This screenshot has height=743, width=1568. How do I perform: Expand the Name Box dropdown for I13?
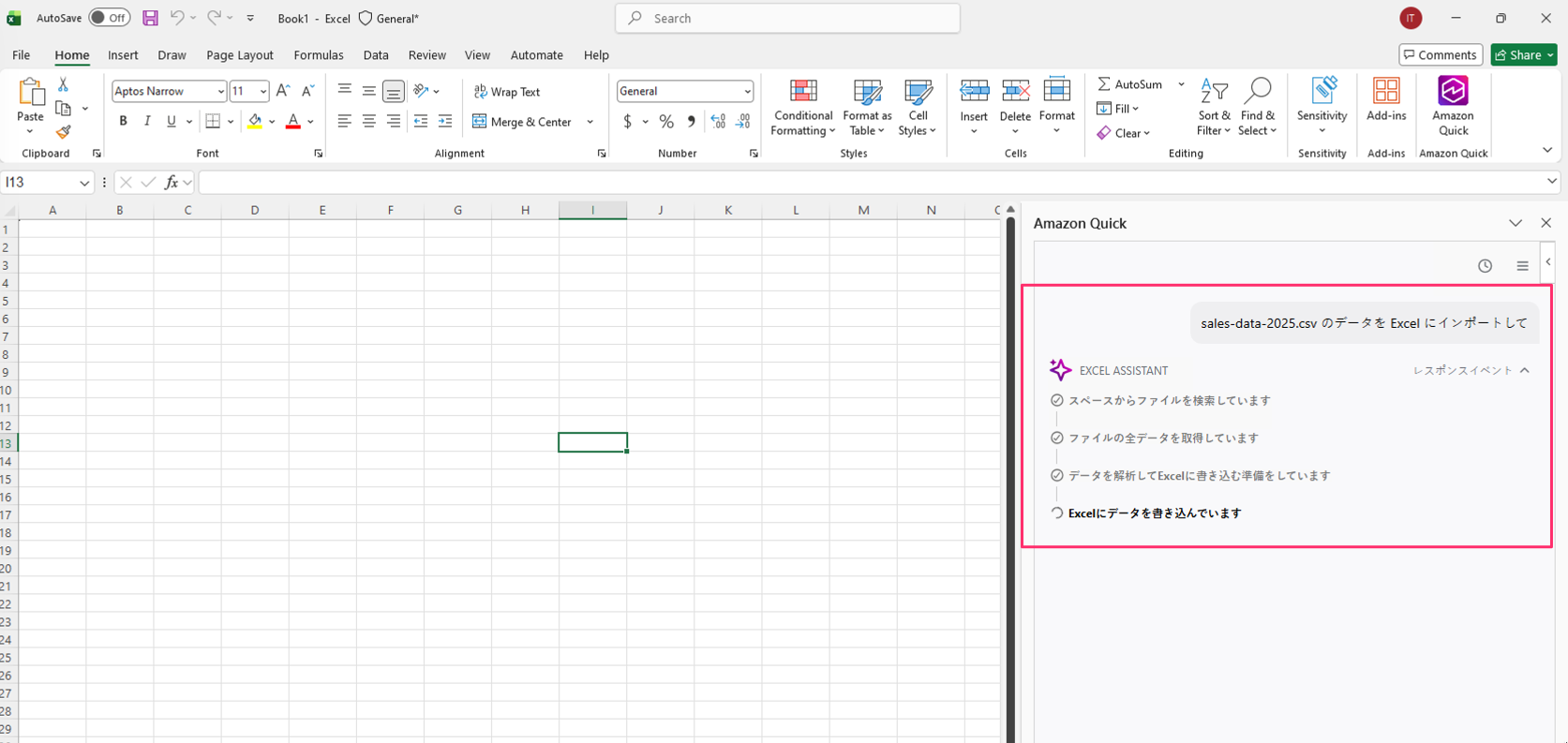coord(84,183)
